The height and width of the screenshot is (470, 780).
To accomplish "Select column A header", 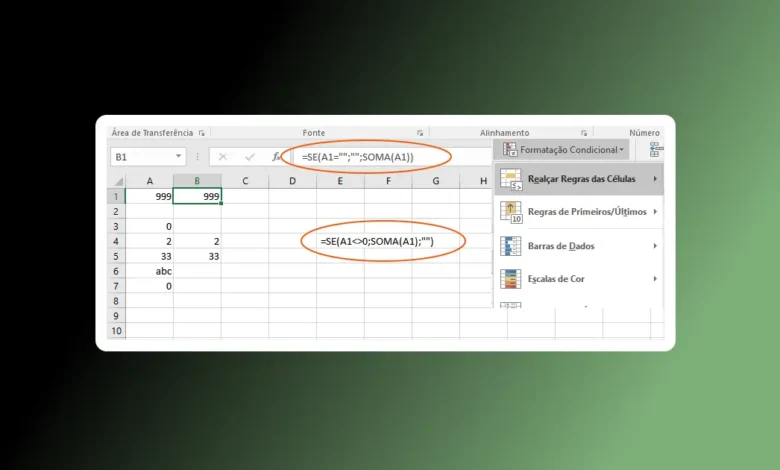I will 150,181.
